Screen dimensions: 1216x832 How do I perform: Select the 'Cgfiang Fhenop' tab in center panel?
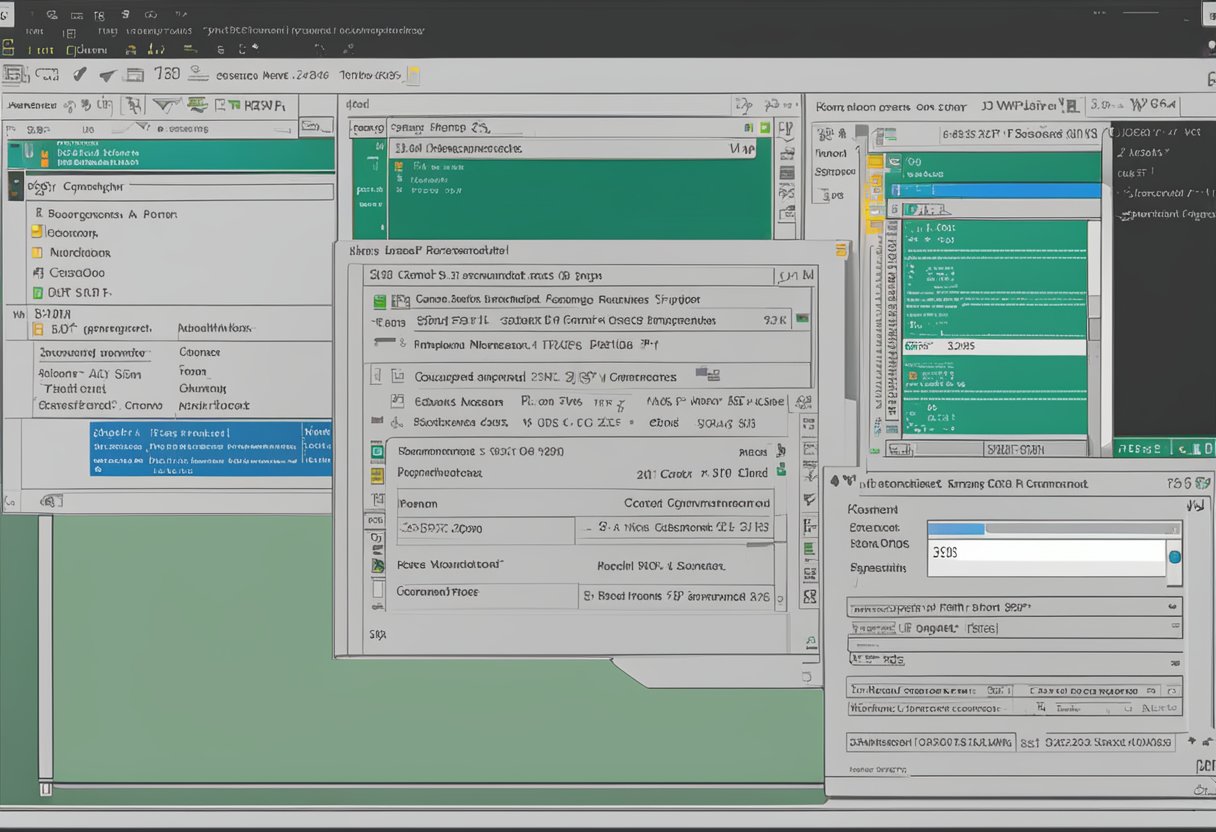[428, 128]
